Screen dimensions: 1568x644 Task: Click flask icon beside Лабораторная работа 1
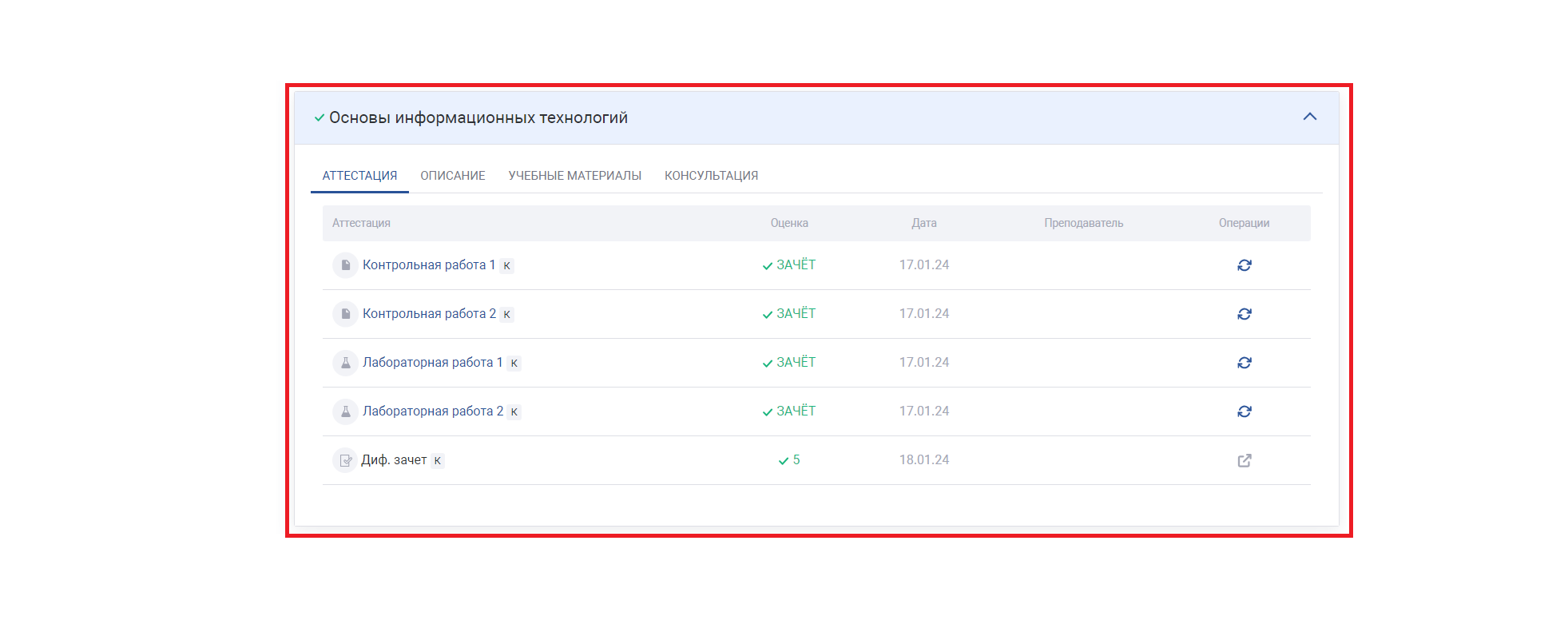point(345,363)
